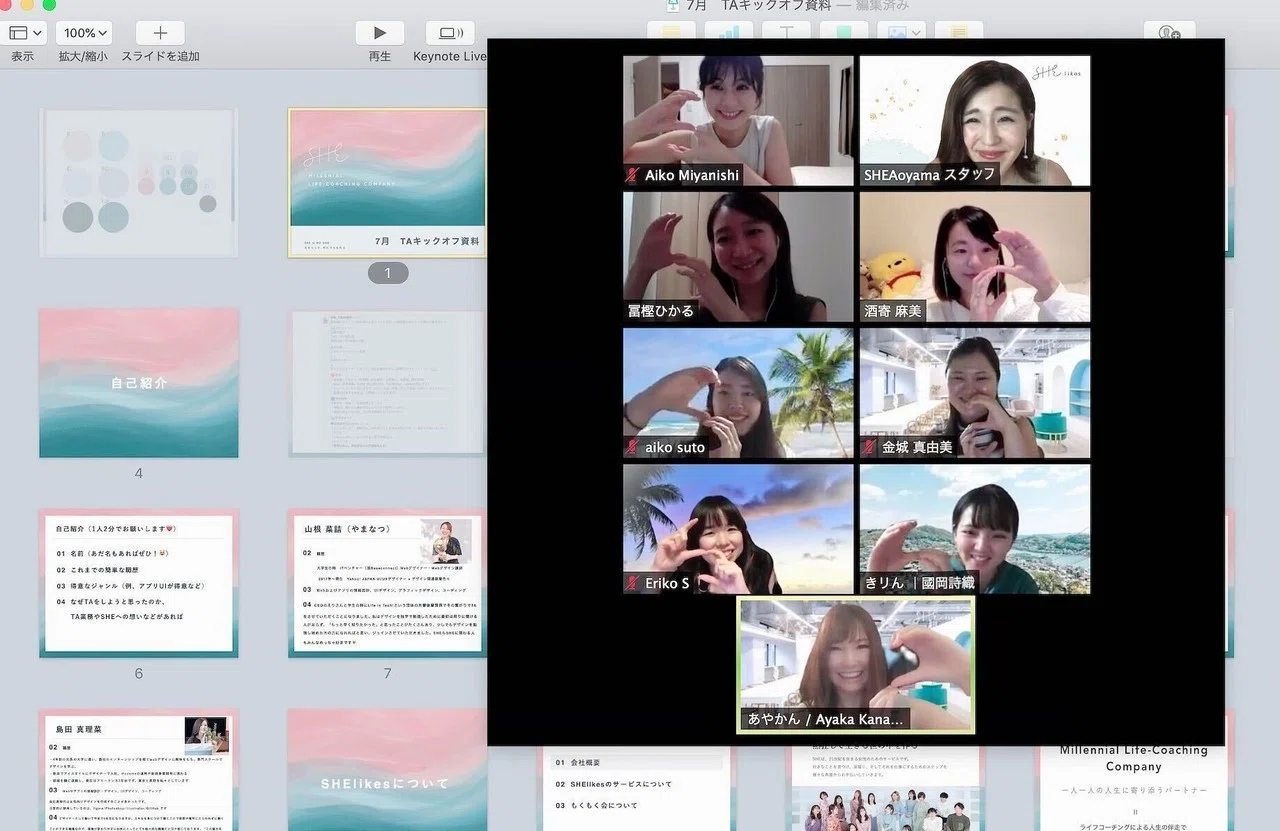The image size is (1280, 831).
Task: Select slide 1 thumbnail titled TAキックオフ資料
Action: [x=387, y=183]
